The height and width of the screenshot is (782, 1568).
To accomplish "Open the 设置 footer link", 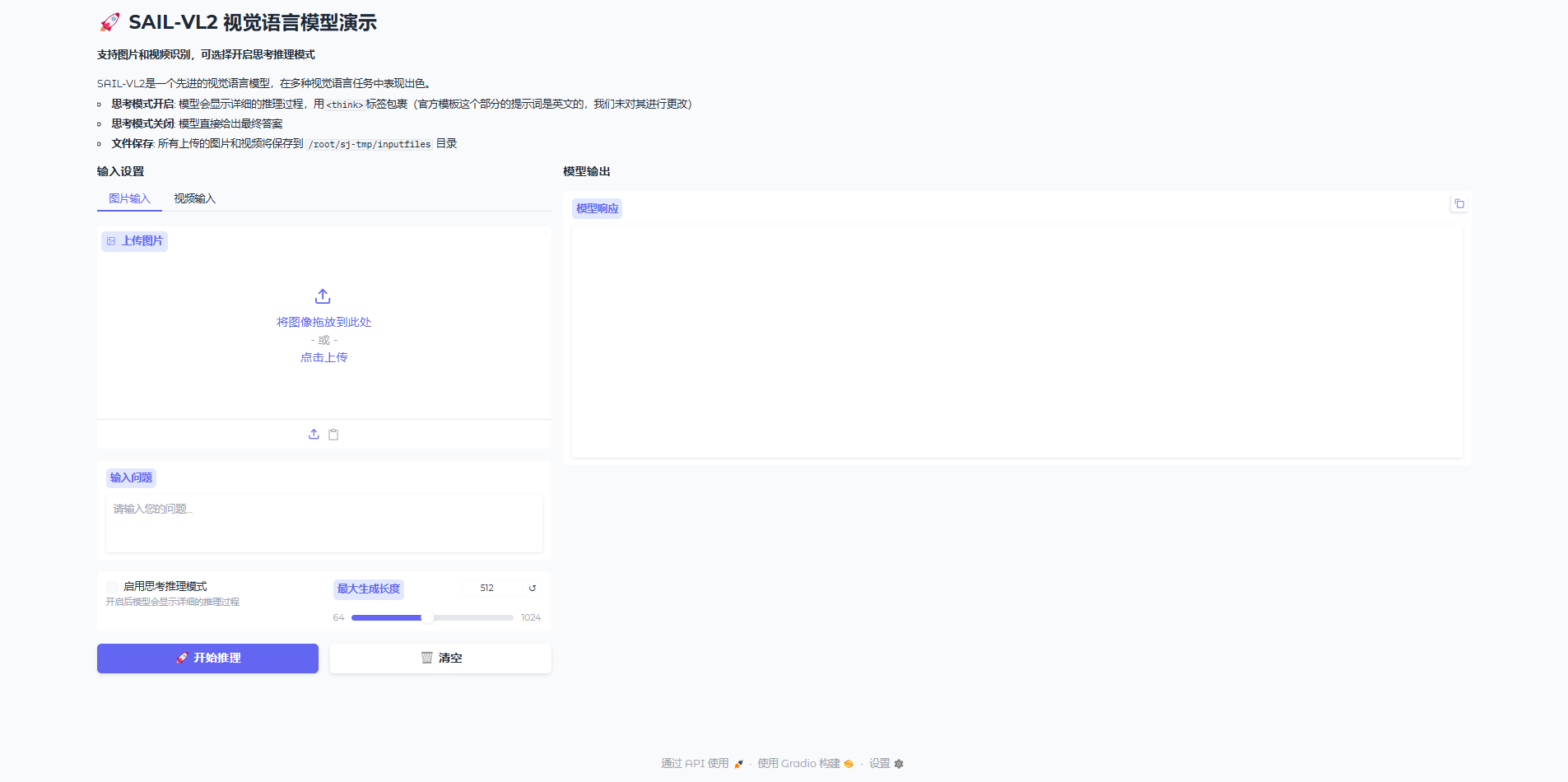I will point(886,763).
